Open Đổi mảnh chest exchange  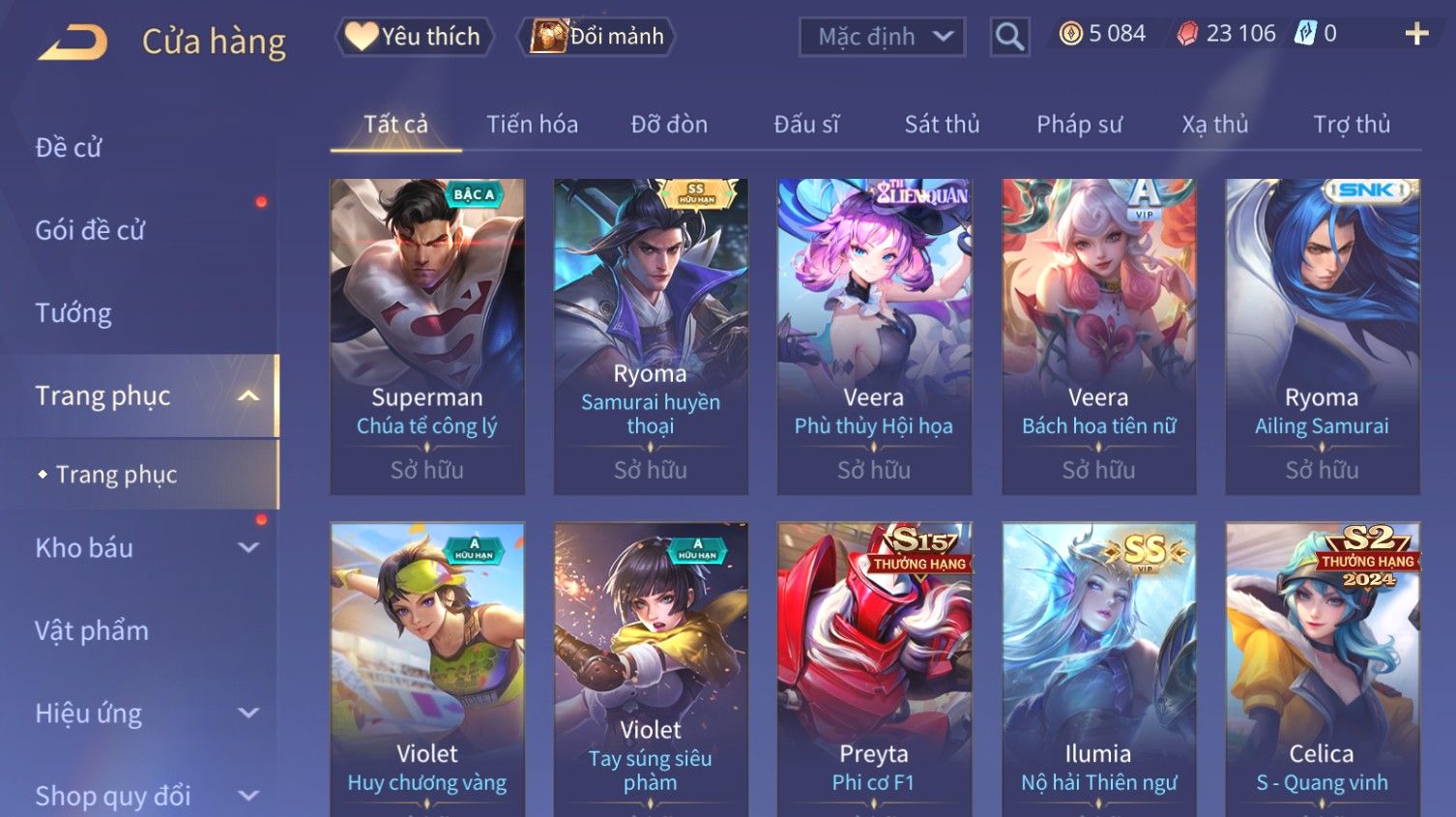[597, 37]
